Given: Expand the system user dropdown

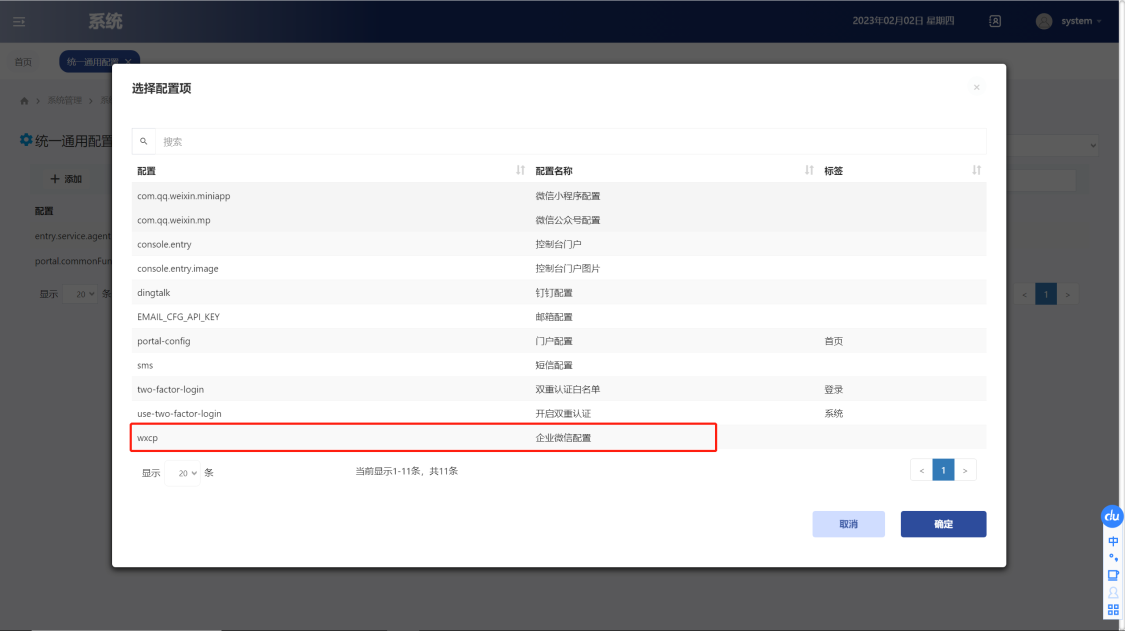Looking at the screenshot, I should (x=1069, y=21).
